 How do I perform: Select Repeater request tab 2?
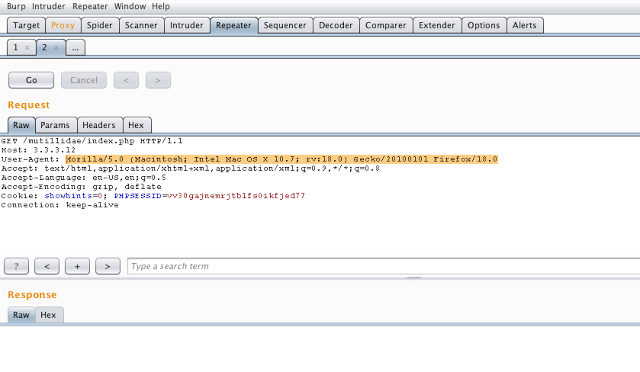[44, 47]
